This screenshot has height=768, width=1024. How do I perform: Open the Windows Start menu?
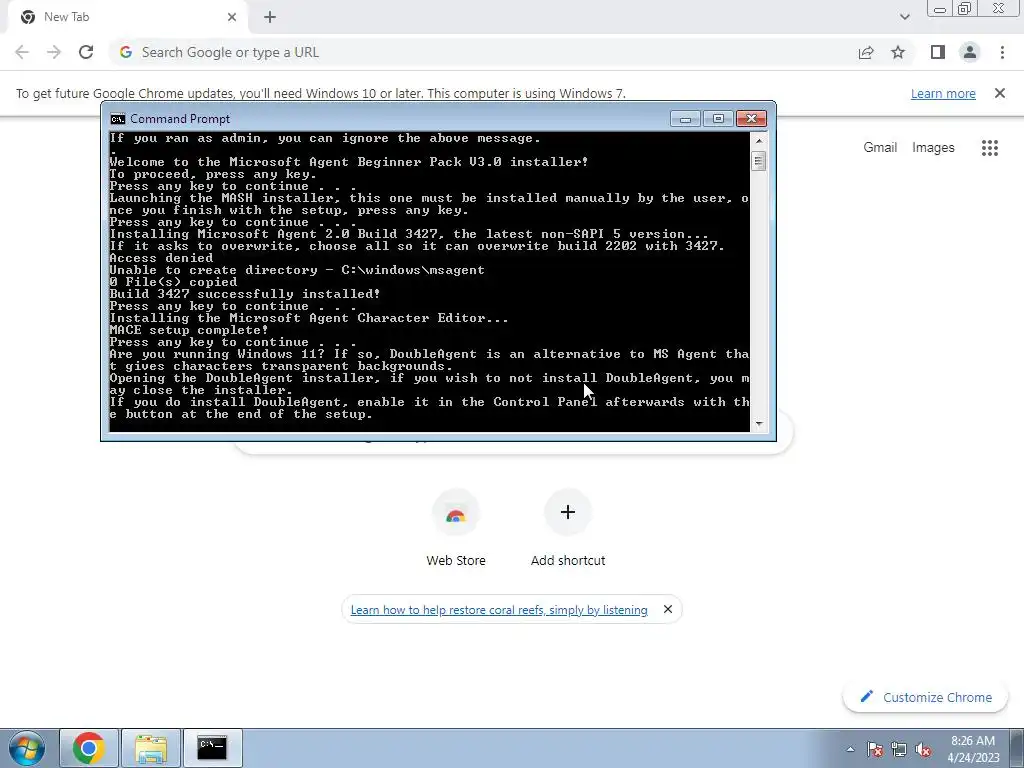(27, 748)
